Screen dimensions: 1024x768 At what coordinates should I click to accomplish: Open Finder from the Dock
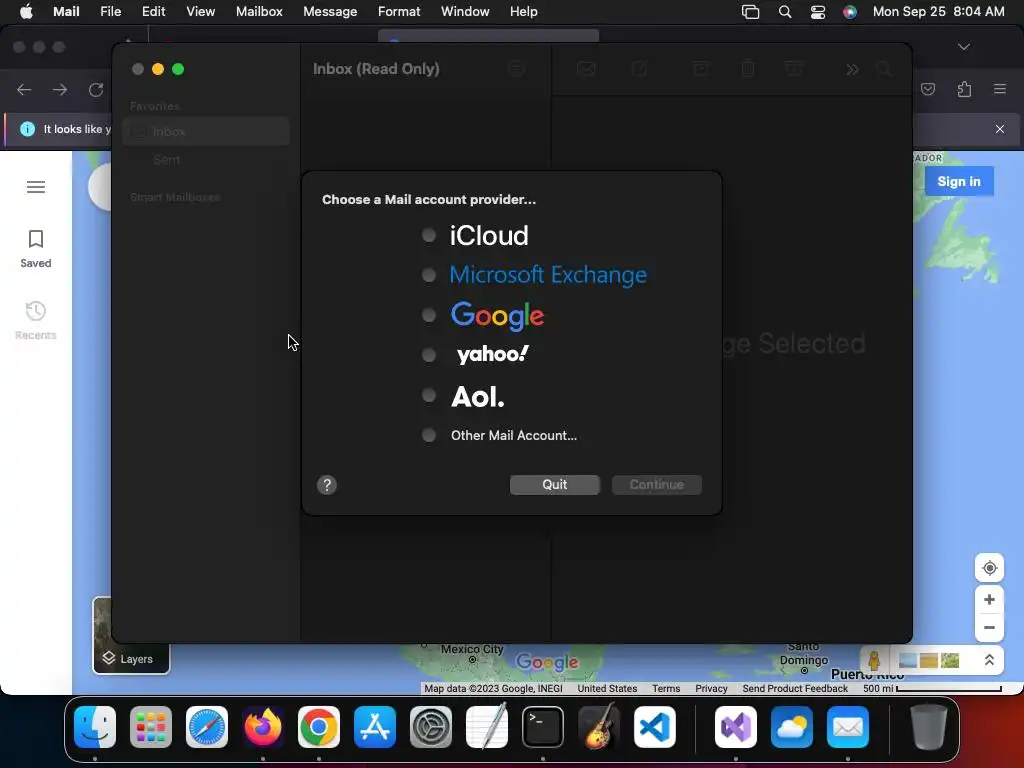tap(95, 727)
